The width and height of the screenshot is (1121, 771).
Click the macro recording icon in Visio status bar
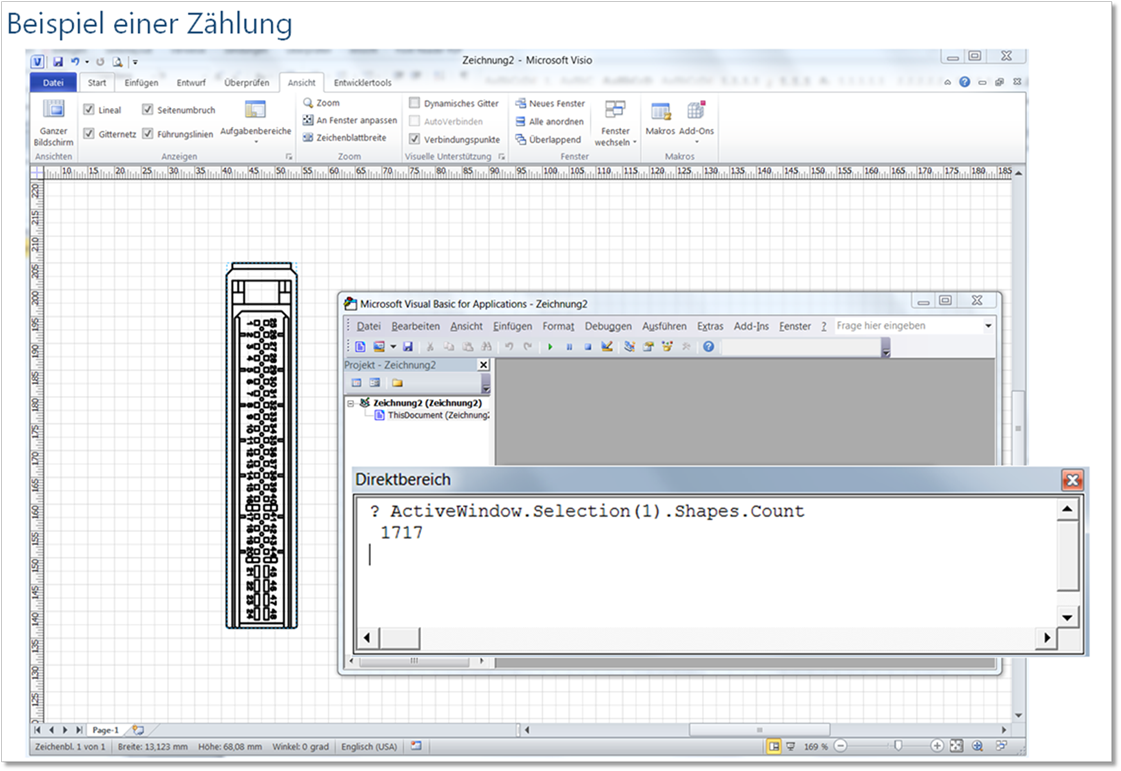tap(416, 746)
